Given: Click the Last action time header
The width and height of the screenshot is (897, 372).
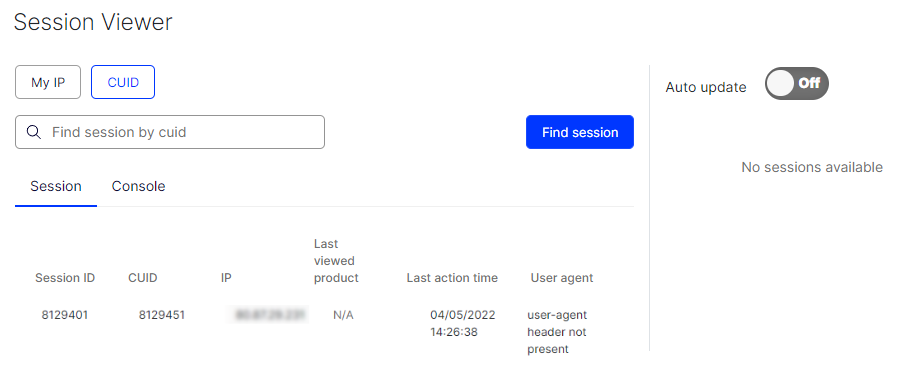Looking at the screenshot, I should (x=452, y=278).
